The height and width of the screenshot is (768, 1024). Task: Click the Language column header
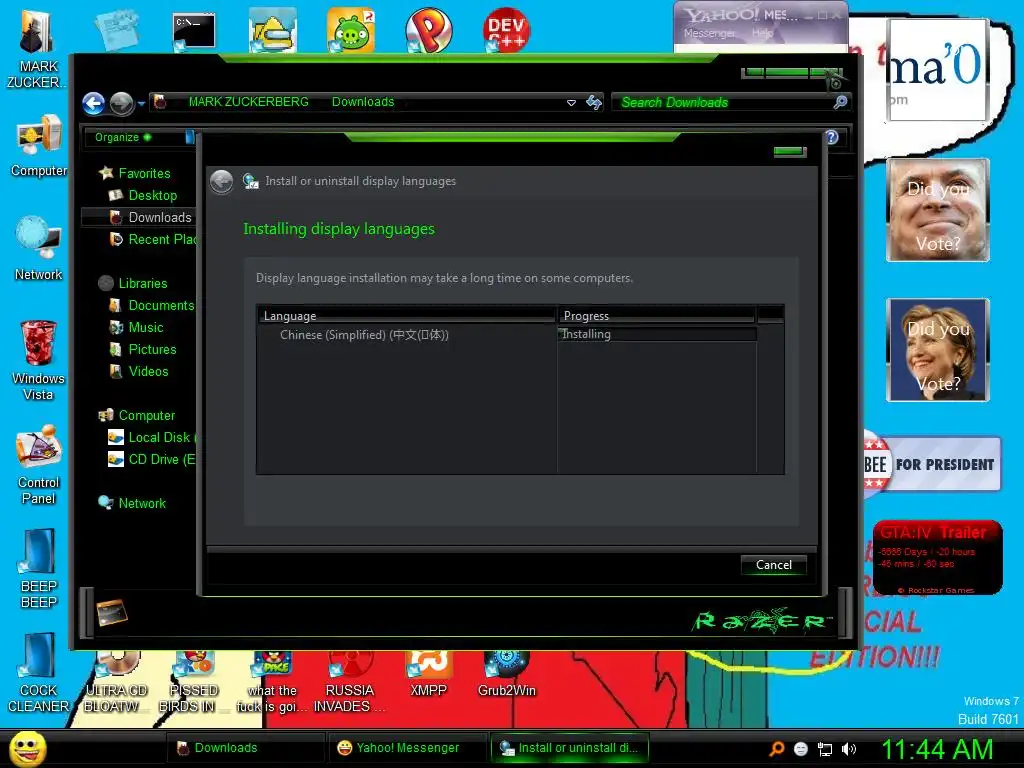pos(408,315)
